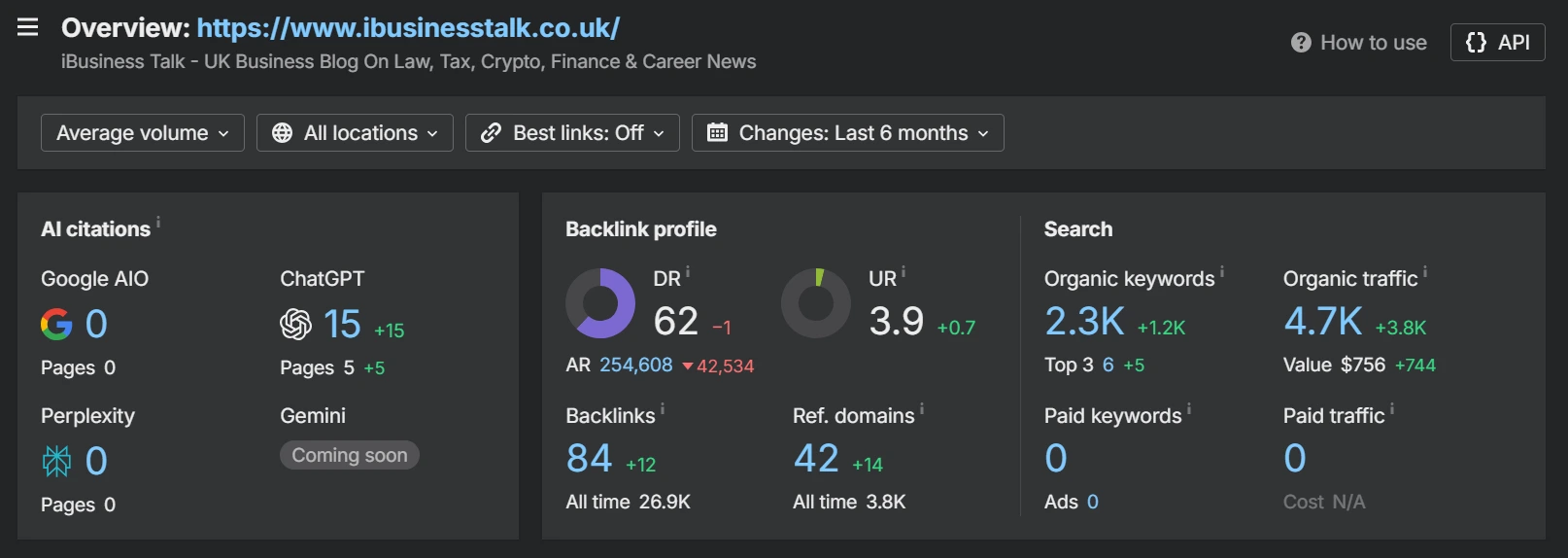Click the Cost N/A text
This screenshot has width=1568, height=558.
(1324, 502)
